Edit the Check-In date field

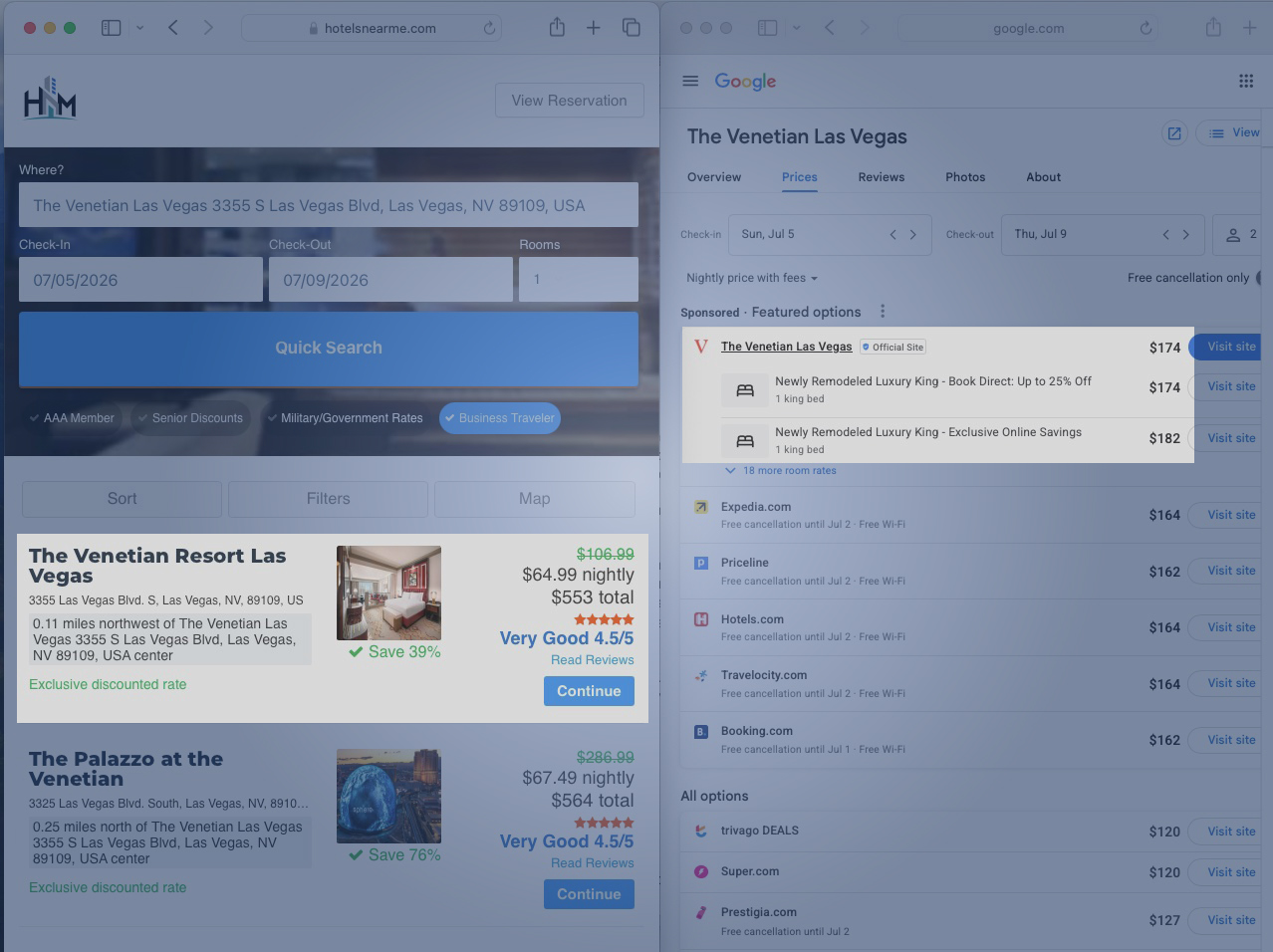[x=141, y=280]
